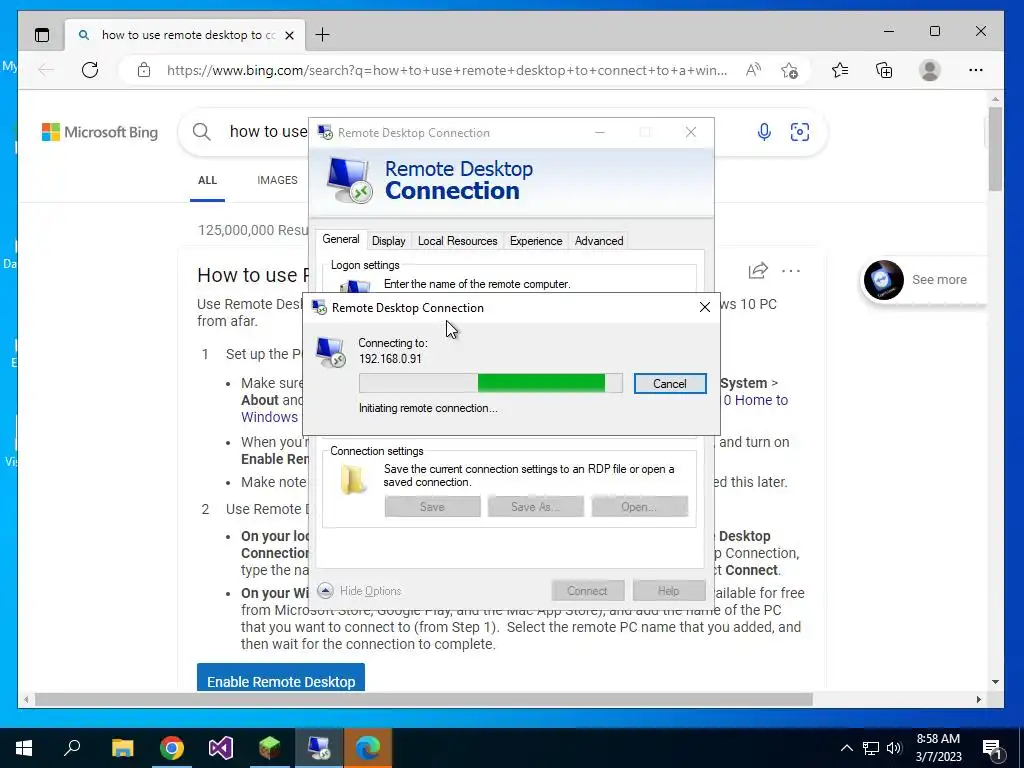Click the Windows link in step one
The image size is (1024, 768).
point(269,417)
